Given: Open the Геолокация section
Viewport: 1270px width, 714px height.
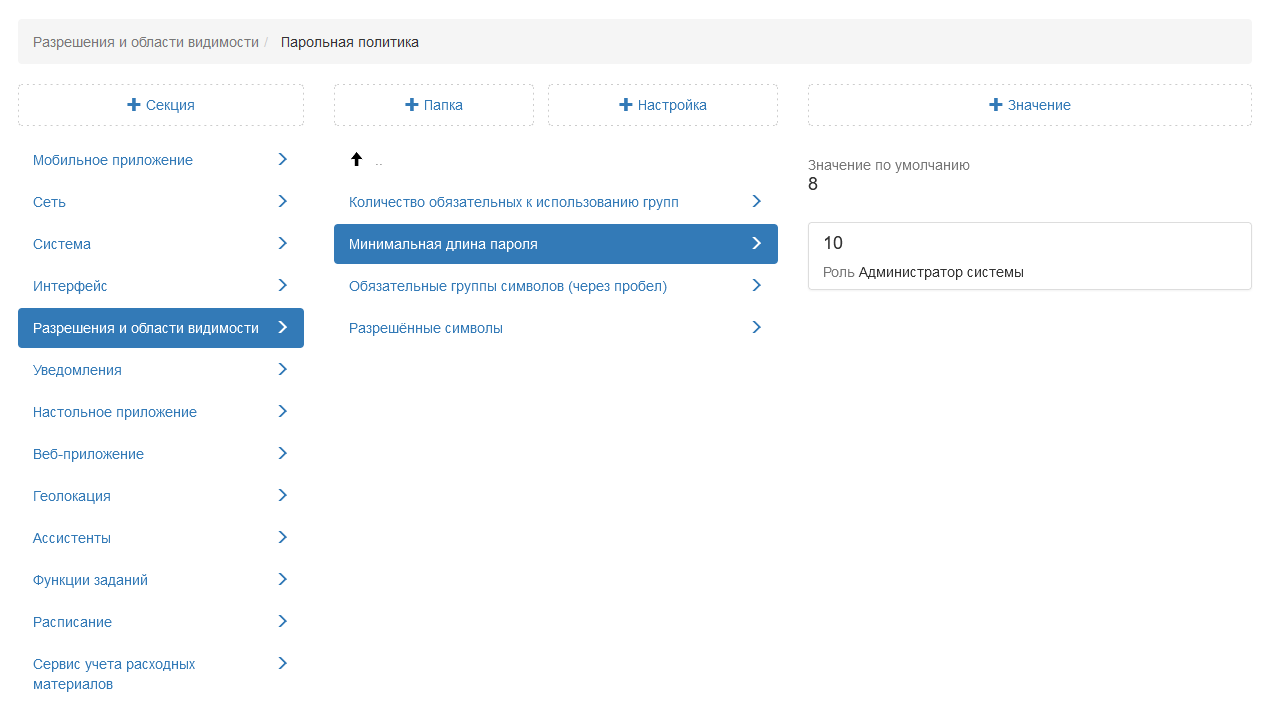Looking at the screenshot, I should [x=72, y=496].
